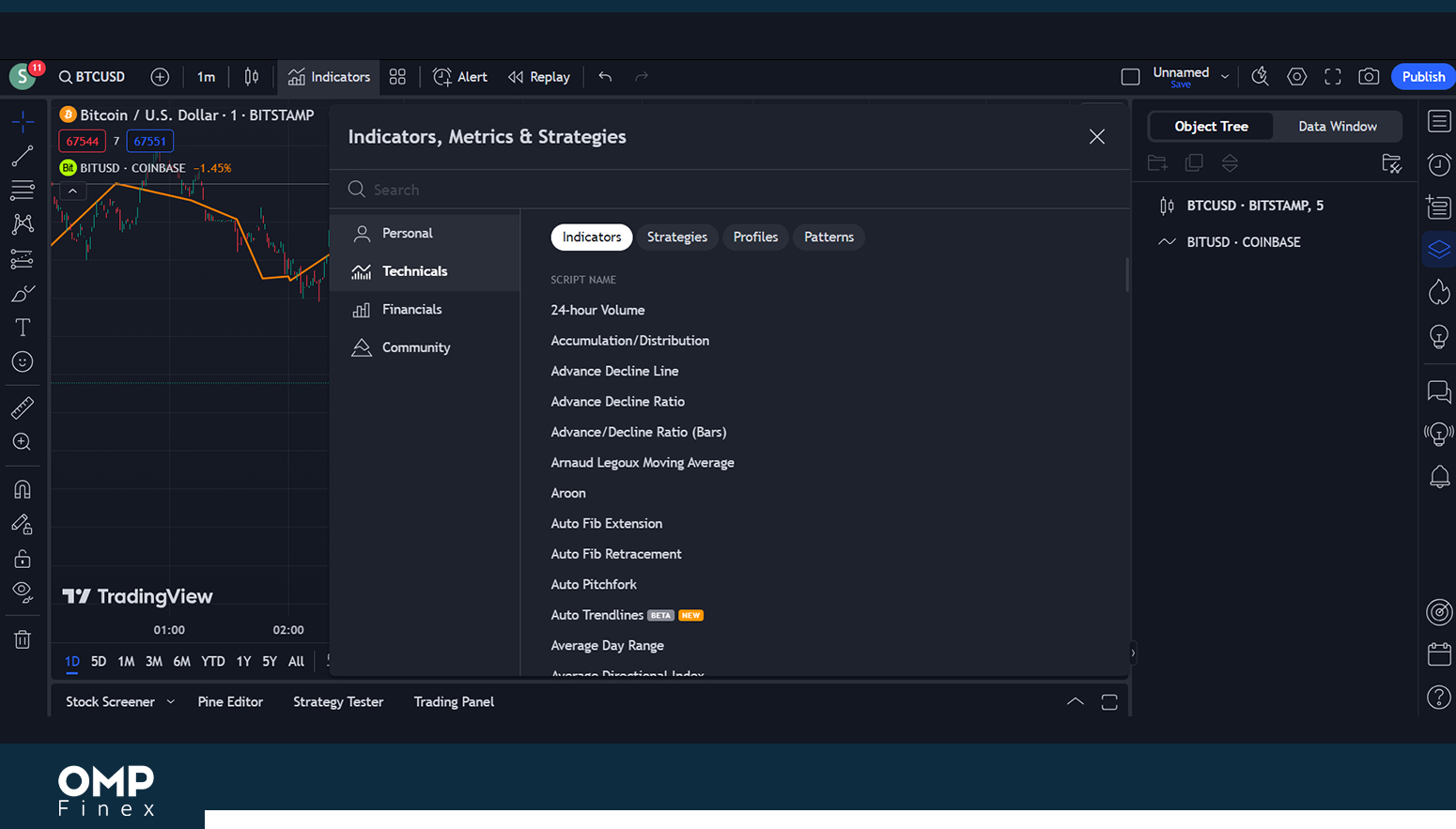Select the Financials category
Image resolution: width=1456 pixels, height=829 pixels.
coord(425,310)
